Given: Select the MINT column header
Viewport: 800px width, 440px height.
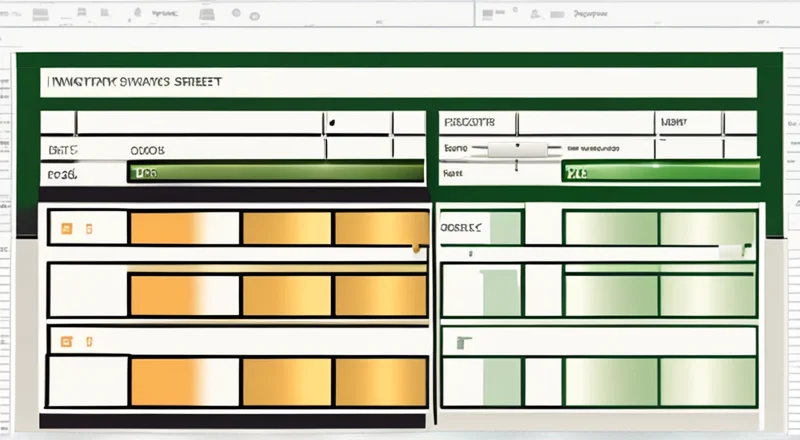Looking at the screenshot, I should tap(672, 123).
